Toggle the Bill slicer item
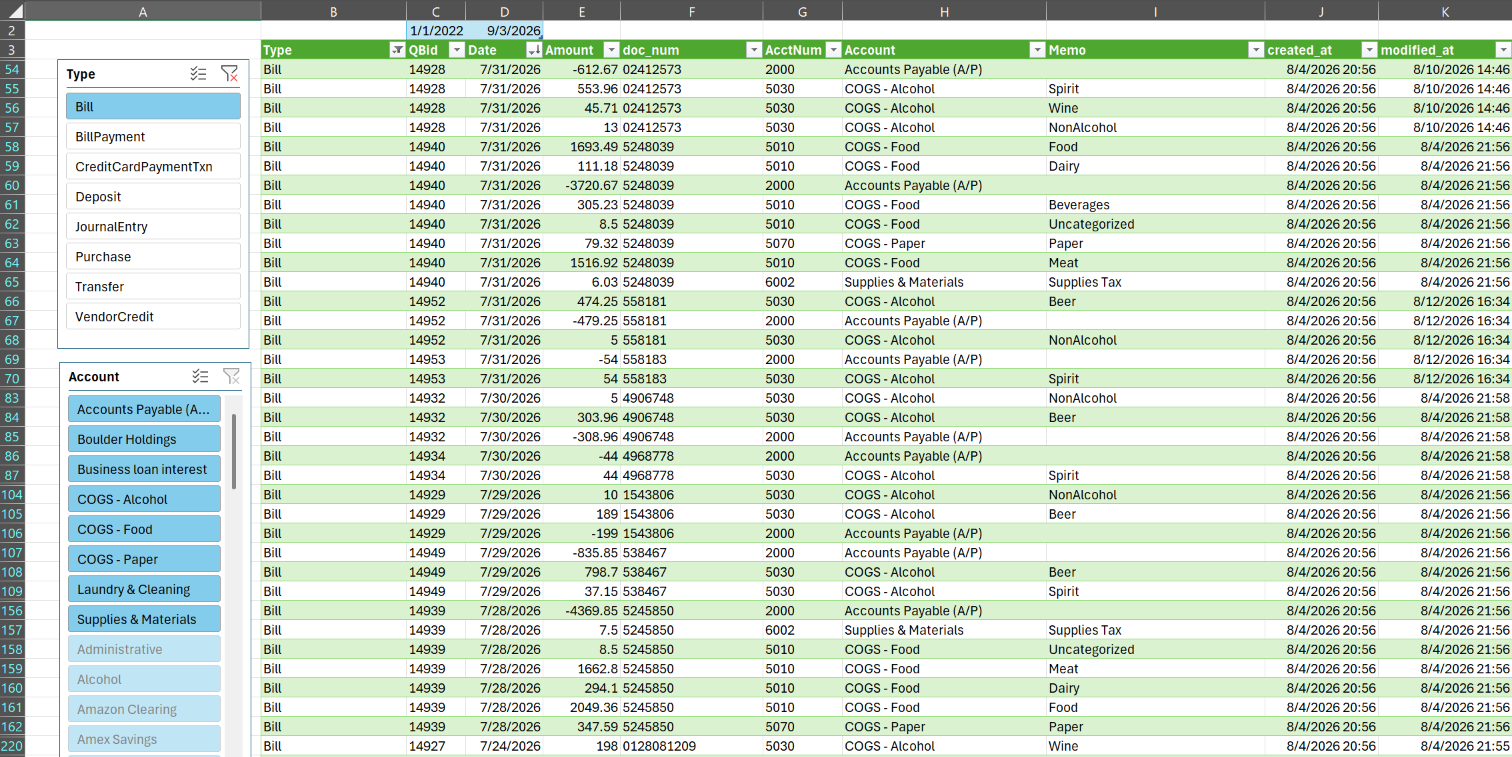 [x=154, y=107]
